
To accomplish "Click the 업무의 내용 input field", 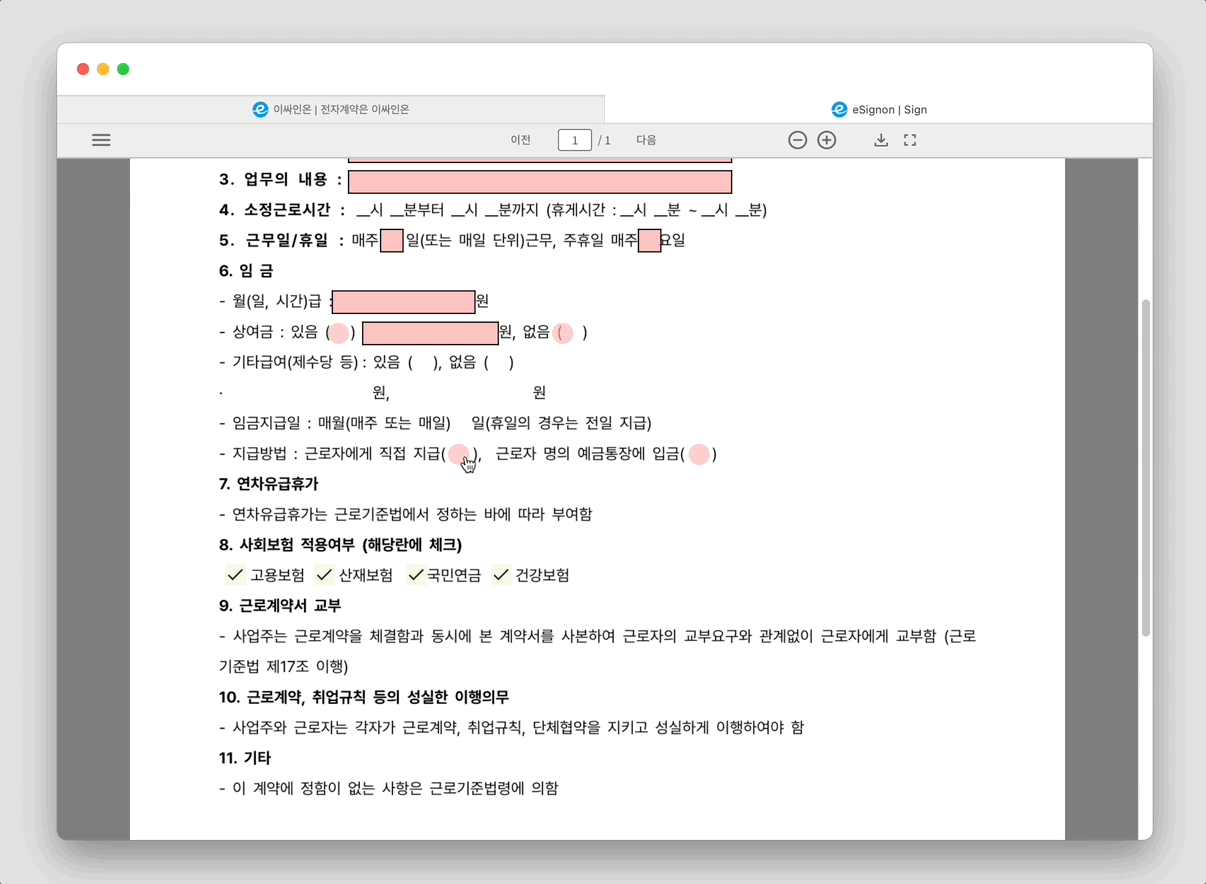I will click(x=540, y=181).
